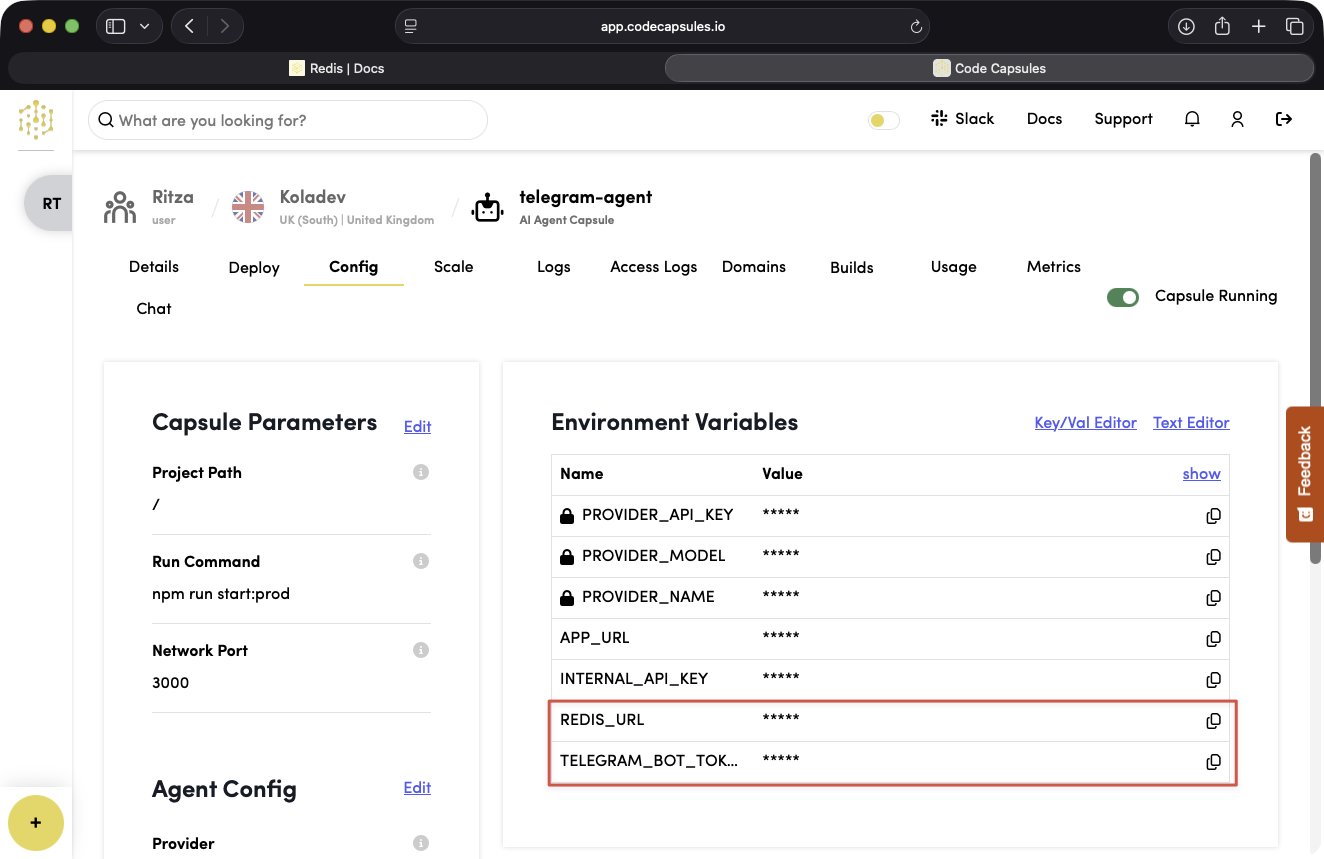Toggle the Capsule Running switch
Screen dimensions: 1324x859
tap(1123, 297)
